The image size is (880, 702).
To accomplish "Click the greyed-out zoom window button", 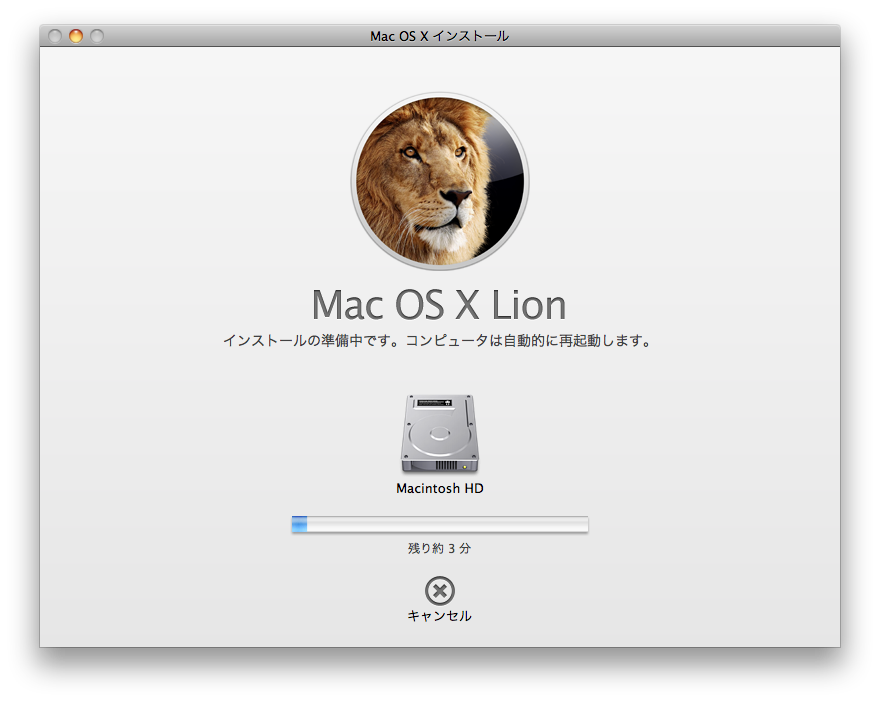I will pos(97,36).
